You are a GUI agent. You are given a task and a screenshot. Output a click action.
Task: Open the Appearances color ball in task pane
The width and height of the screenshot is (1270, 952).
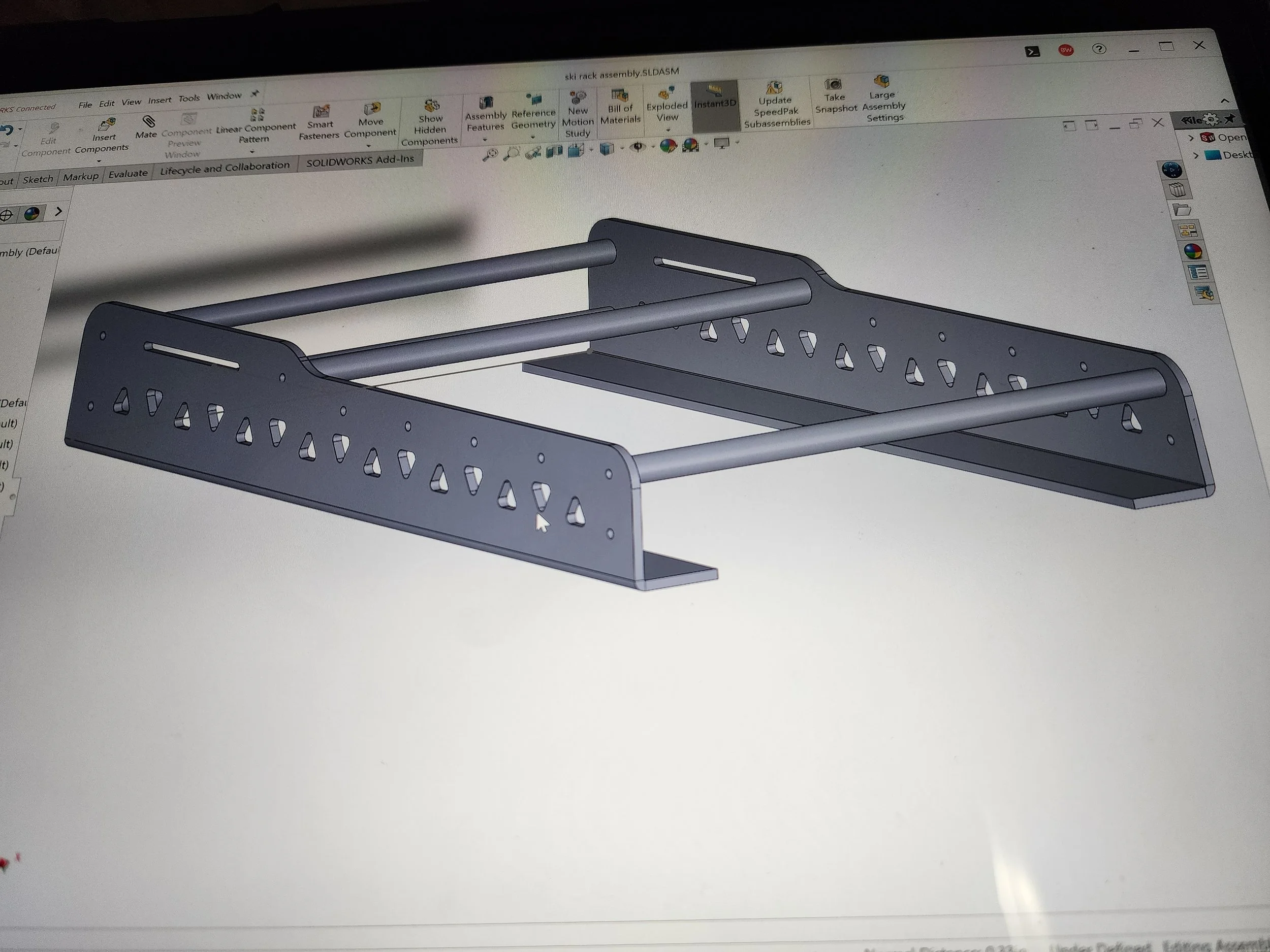[1192, 251]
